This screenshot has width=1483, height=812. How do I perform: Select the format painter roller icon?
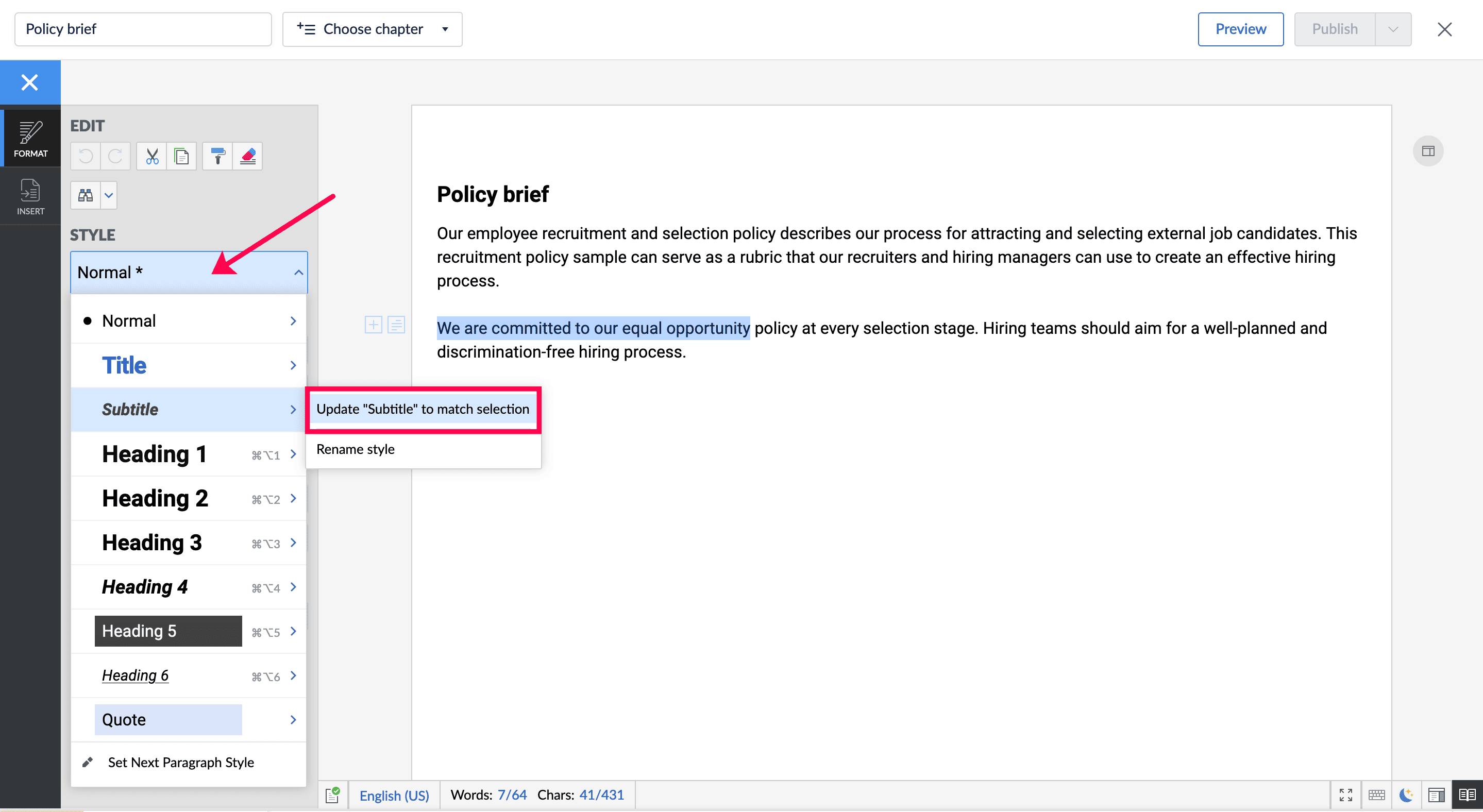click(217, 157)
